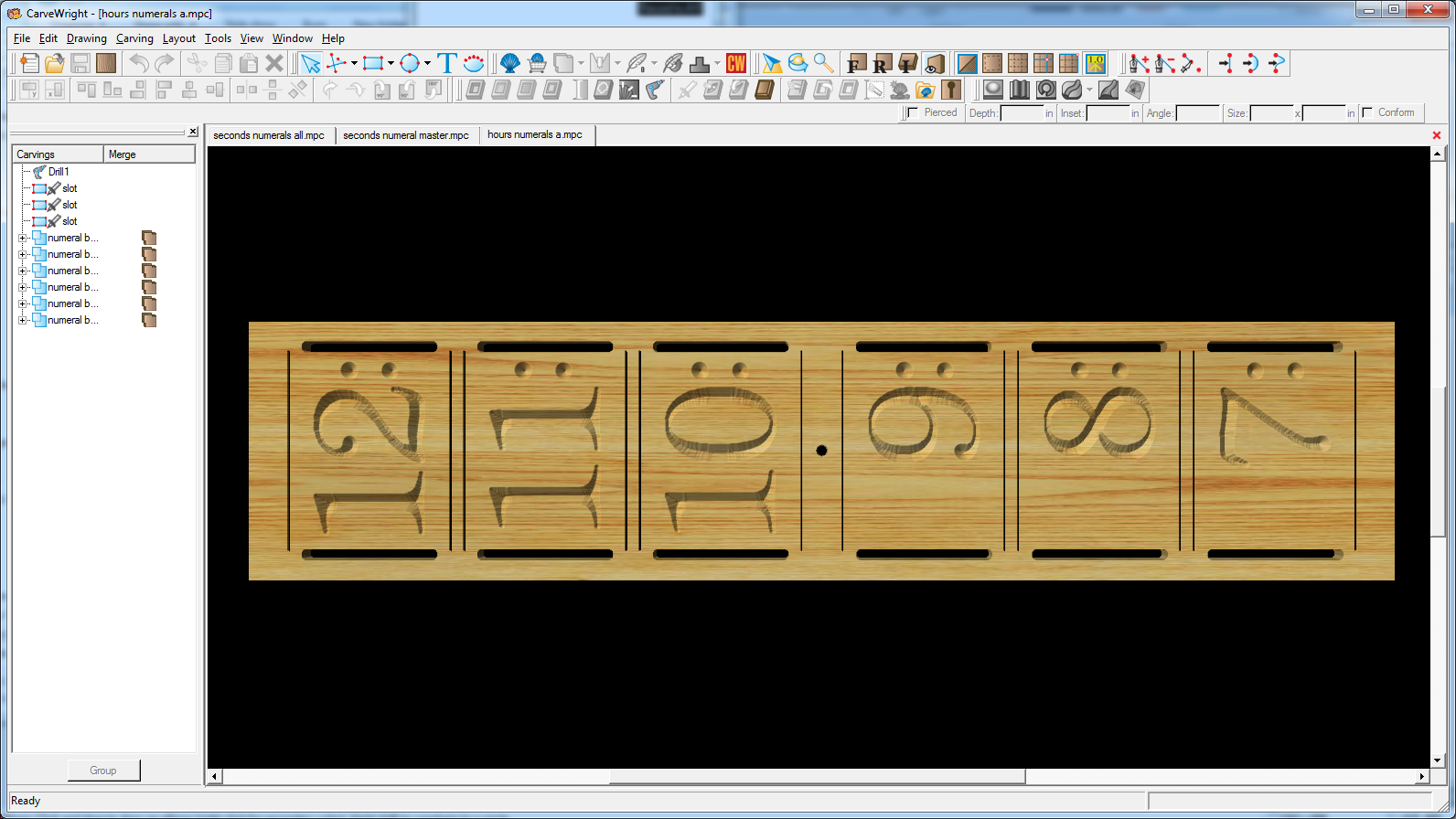
Task: Close the document with red X
Action: tap(1436, 135)
